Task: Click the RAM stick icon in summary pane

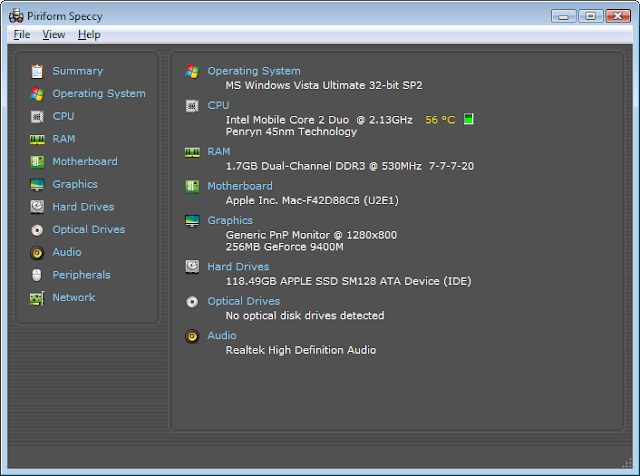Action: point(192,152)
